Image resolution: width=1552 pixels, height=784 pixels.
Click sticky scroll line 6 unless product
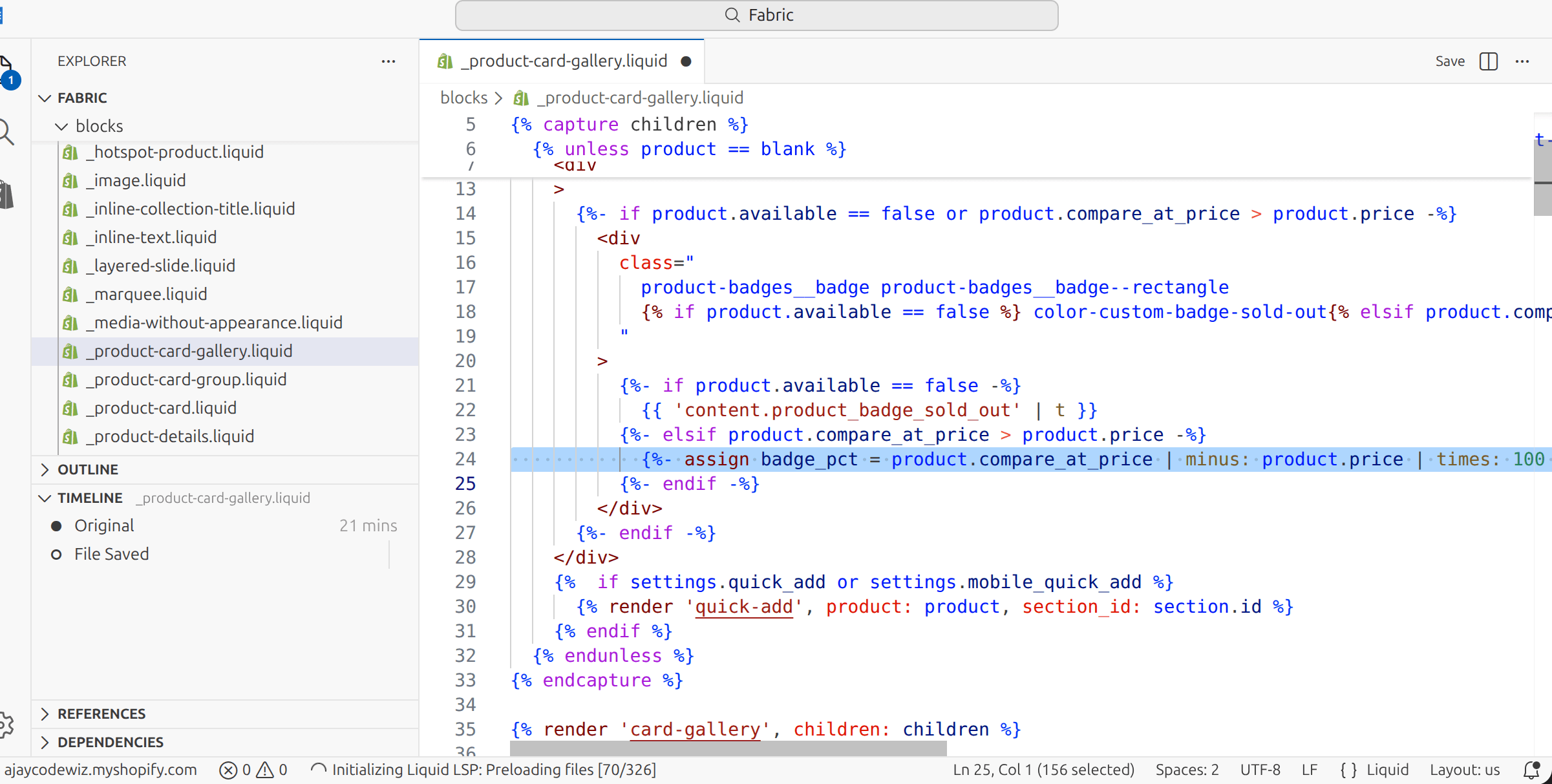pyautogui.click(x=690, y=149)
